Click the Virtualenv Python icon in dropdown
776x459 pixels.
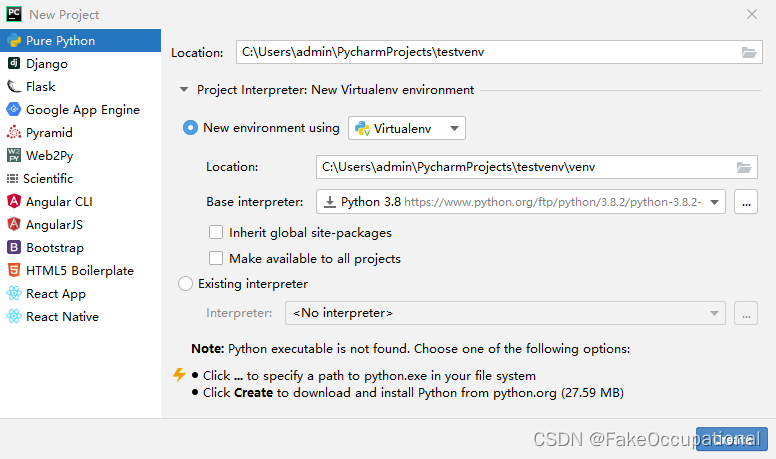tap(362, 129)
